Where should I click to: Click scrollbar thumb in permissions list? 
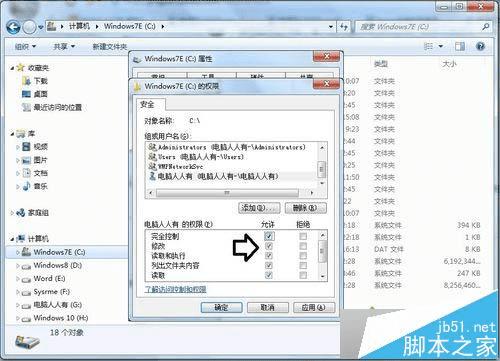(x=322, y=251)
